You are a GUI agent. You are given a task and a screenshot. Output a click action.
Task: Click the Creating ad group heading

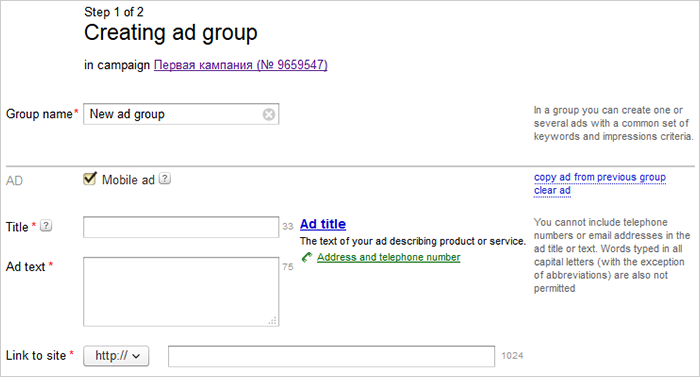tap(171, 33)
